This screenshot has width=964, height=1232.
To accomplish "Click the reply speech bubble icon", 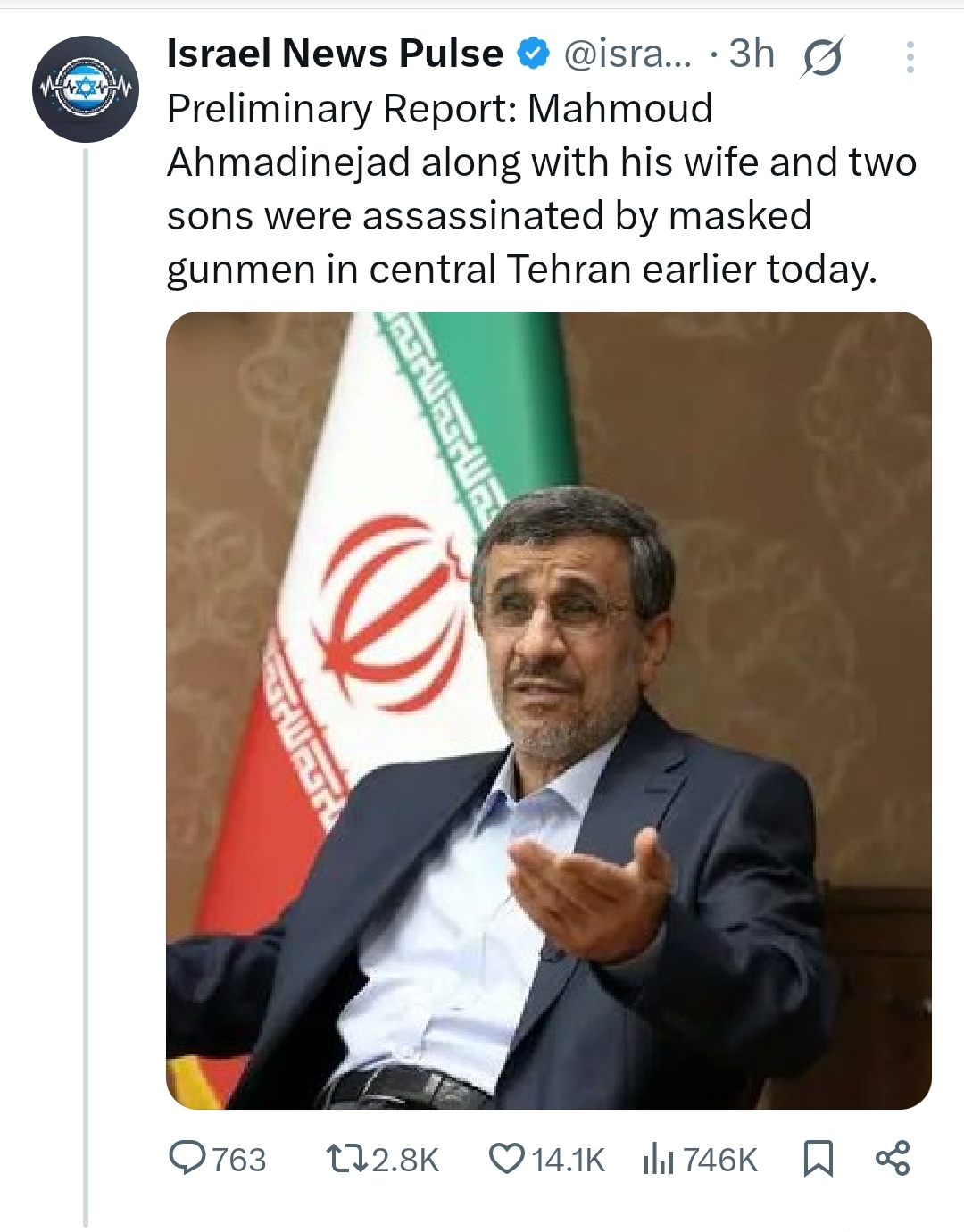I will (187, 1158).
